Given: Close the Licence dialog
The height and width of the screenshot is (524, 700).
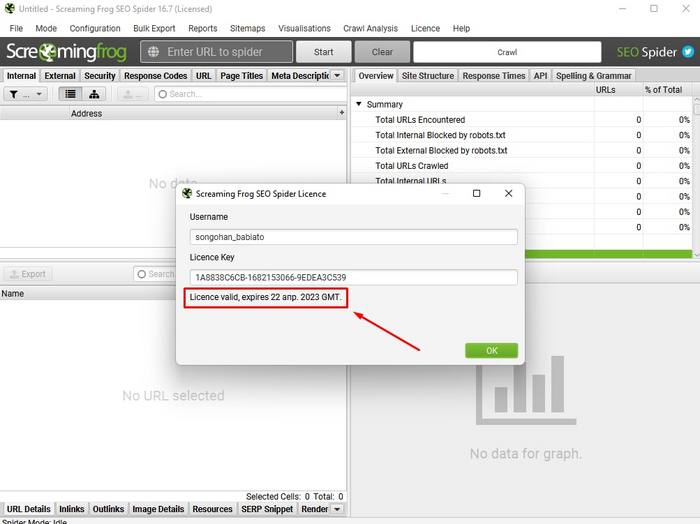Looking at the screenshot, I should [508, 193].
